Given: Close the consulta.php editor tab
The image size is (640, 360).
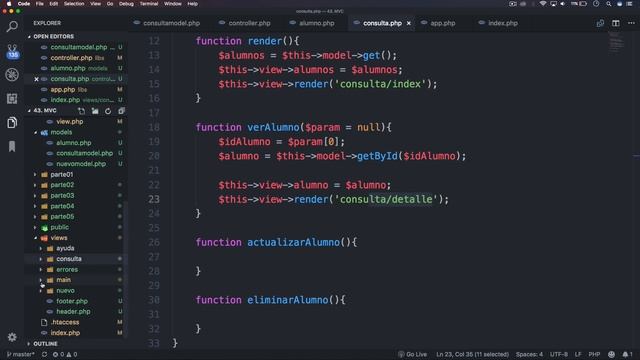Looking at the screenshot, I should click(x=409, y=23).
